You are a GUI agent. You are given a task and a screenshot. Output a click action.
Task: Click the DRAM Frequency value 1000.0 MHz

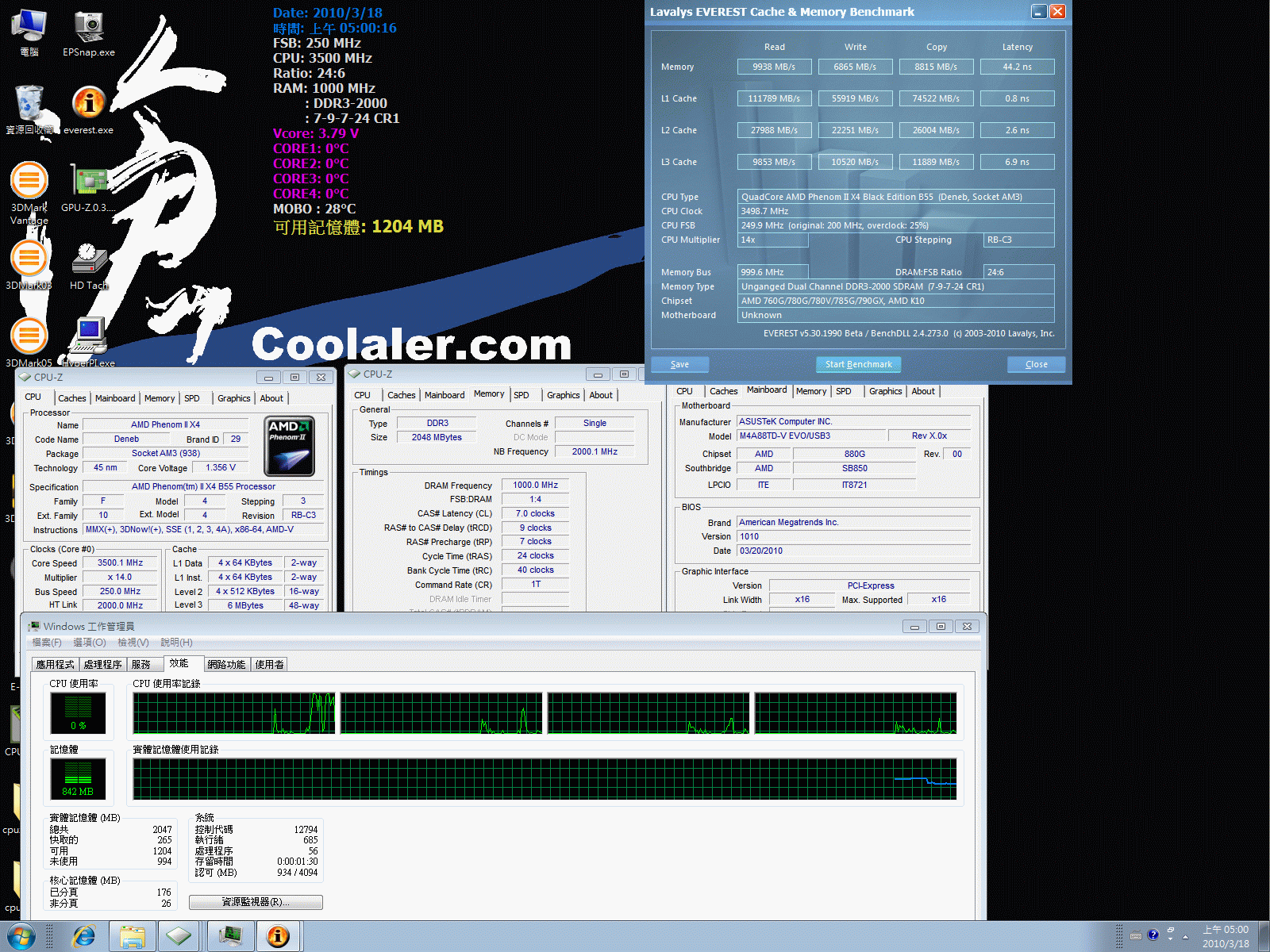pyautogui.click(x=536, y=485)
